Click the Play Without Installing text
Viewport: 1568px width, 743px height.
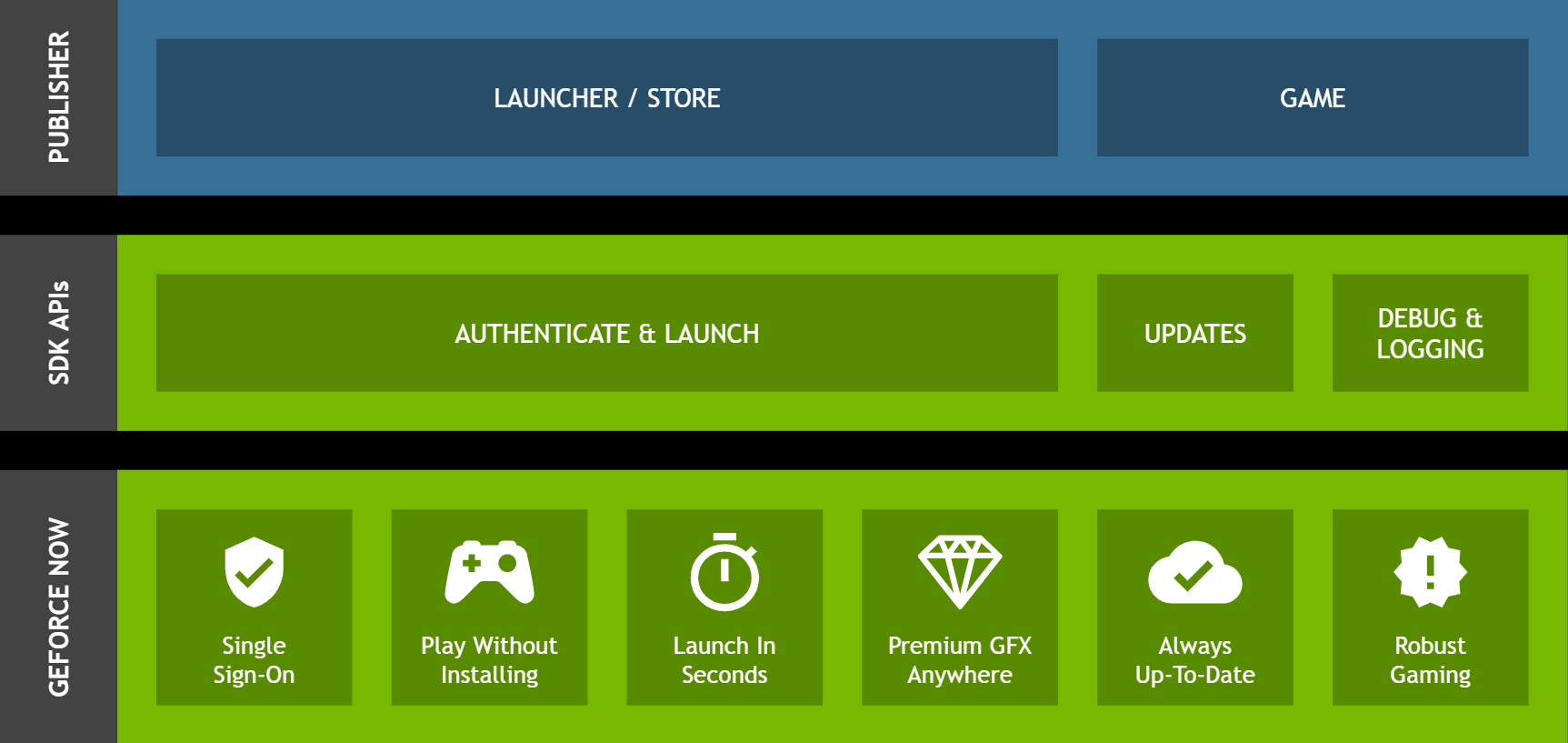[489, 660]
